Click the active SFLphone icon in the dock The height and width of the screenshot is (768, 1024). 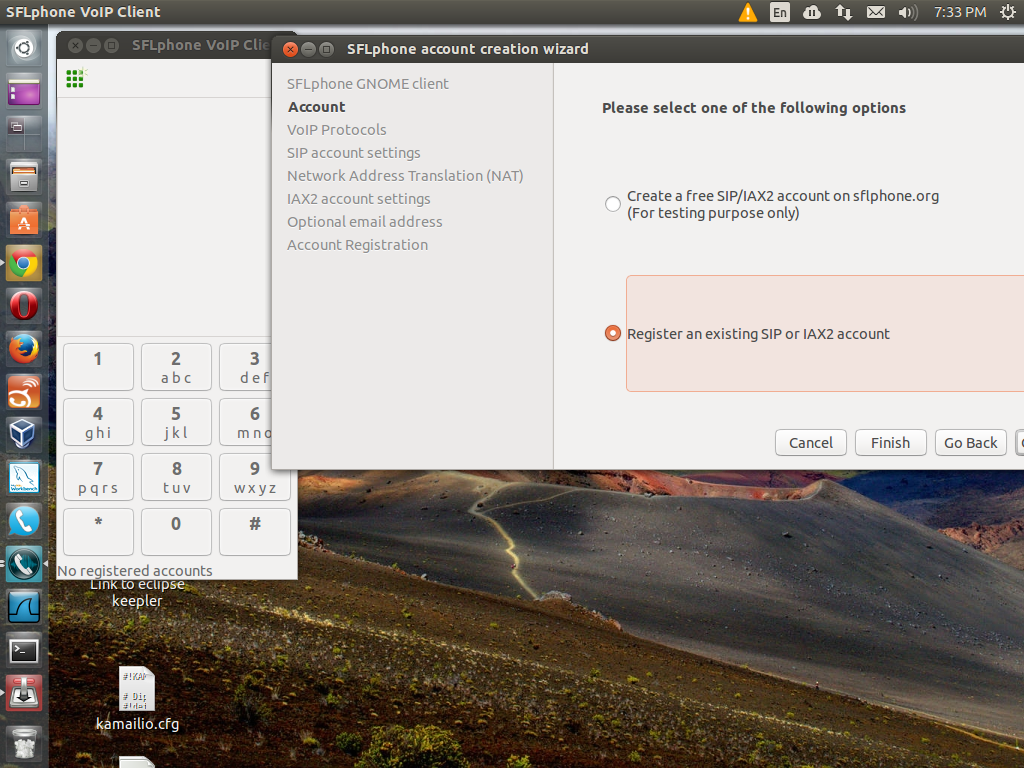(24, 563)
